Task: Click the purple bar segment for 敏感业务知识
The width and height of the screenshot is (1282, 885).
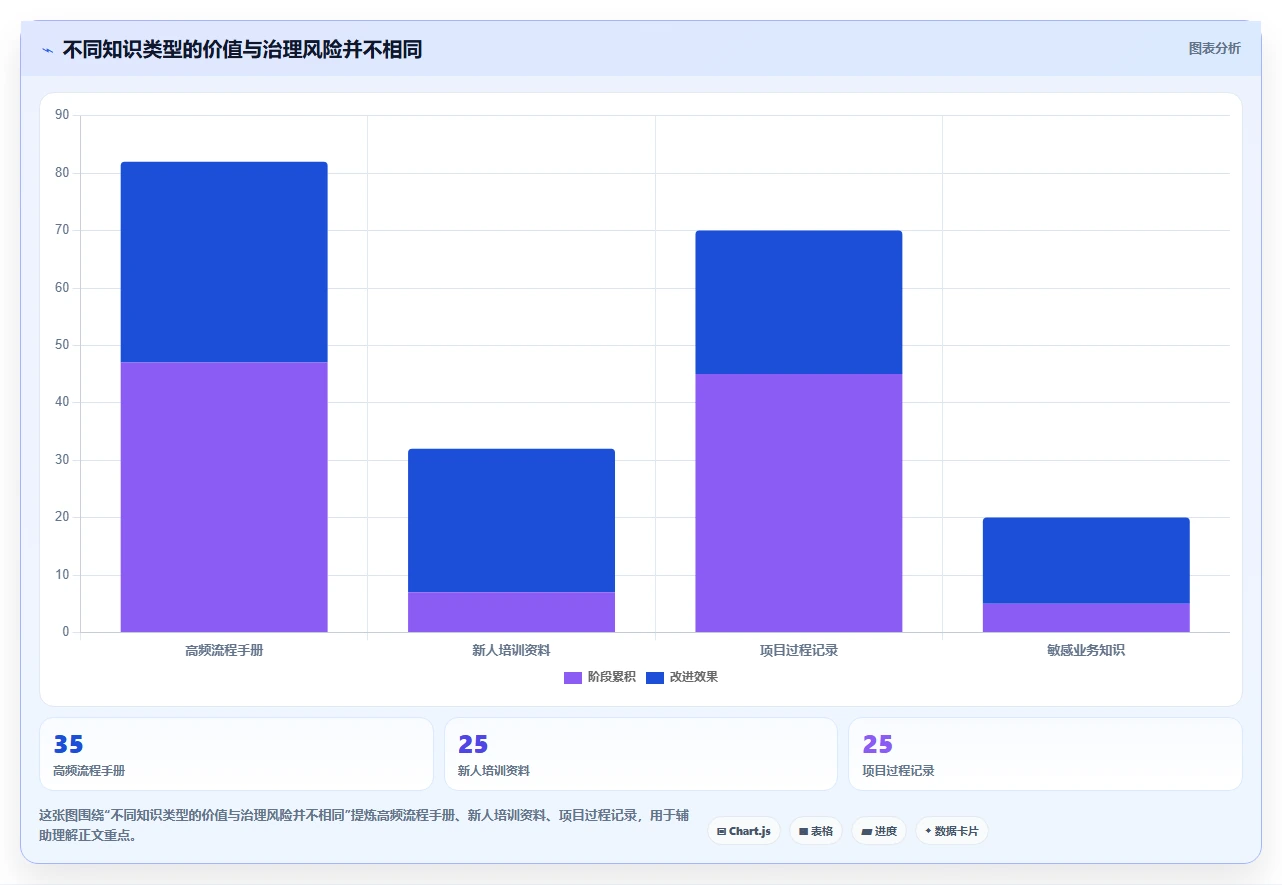Action: coord(1086,618)
